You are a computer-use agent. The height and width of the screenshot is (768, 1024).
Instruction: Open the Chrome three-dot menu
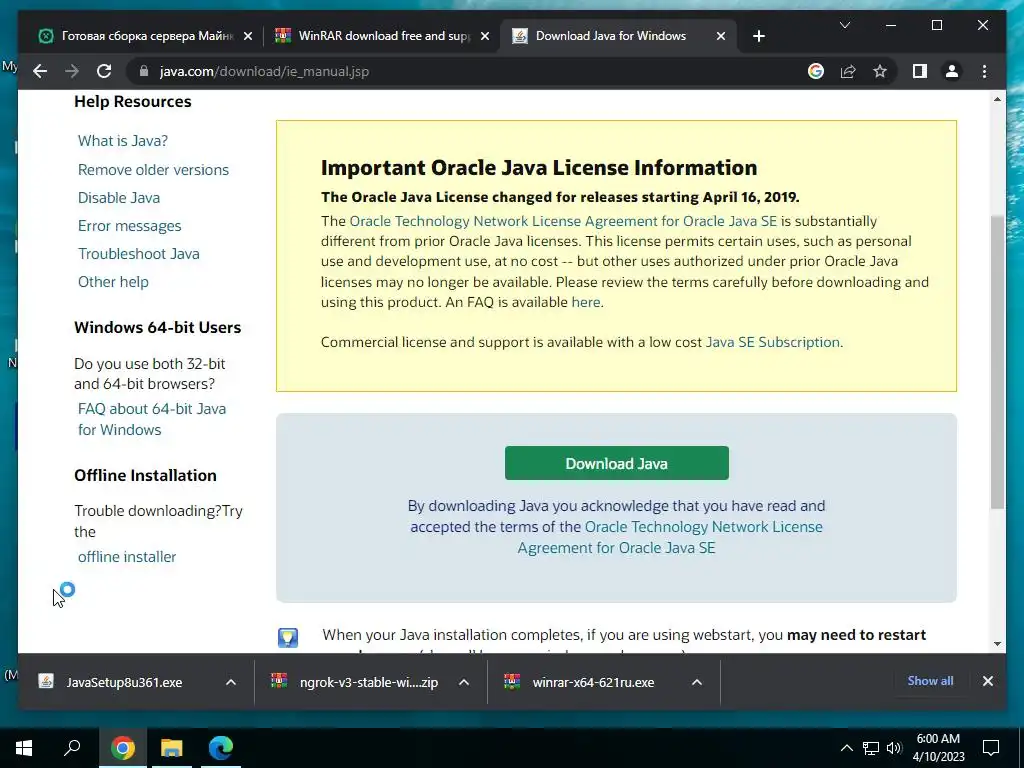tap(984, 71)
